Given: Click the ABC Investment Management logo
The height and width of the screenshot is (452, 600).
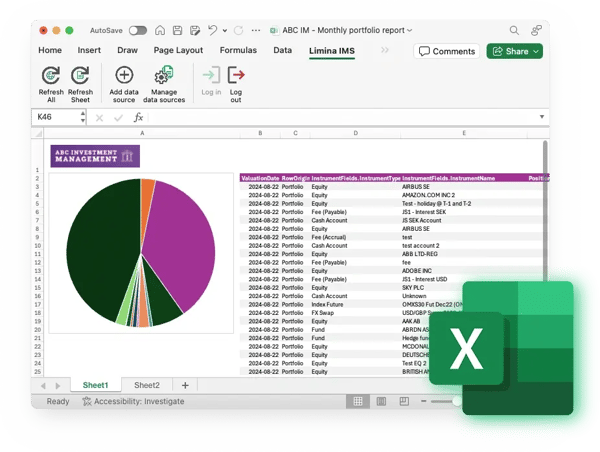Looking at the screenshot, I should pos(95,156).
